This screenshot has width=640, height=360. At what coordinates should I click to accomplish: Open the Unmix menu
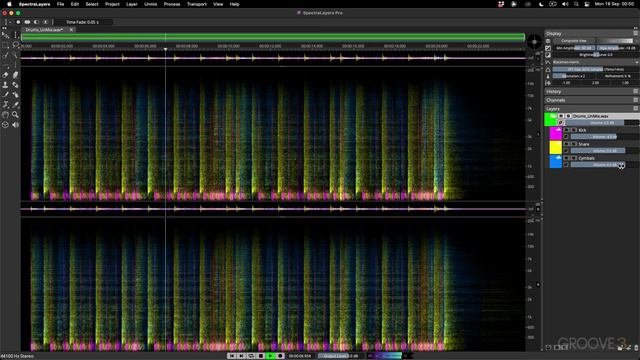coord(151,4)
